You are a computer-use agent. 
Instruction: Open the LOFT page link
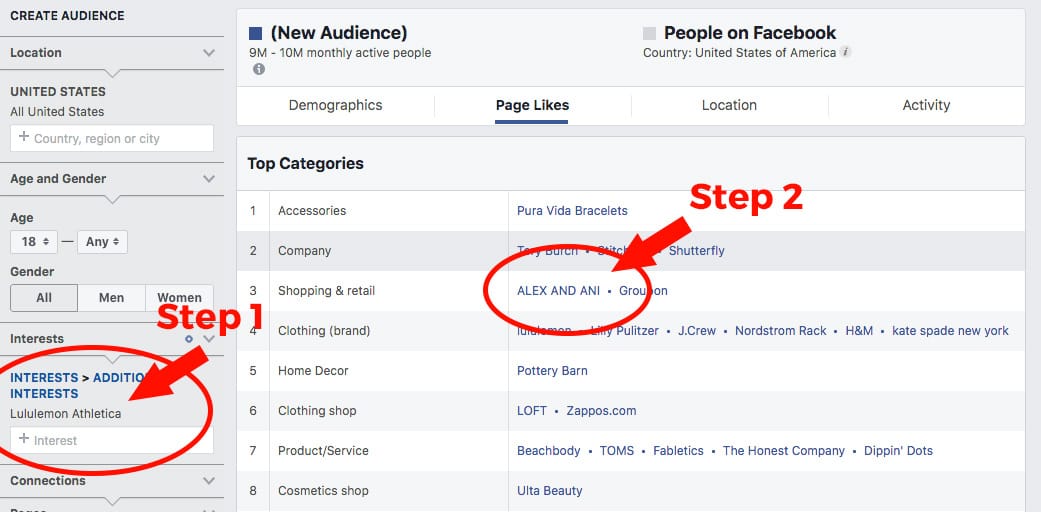(532, 410)
